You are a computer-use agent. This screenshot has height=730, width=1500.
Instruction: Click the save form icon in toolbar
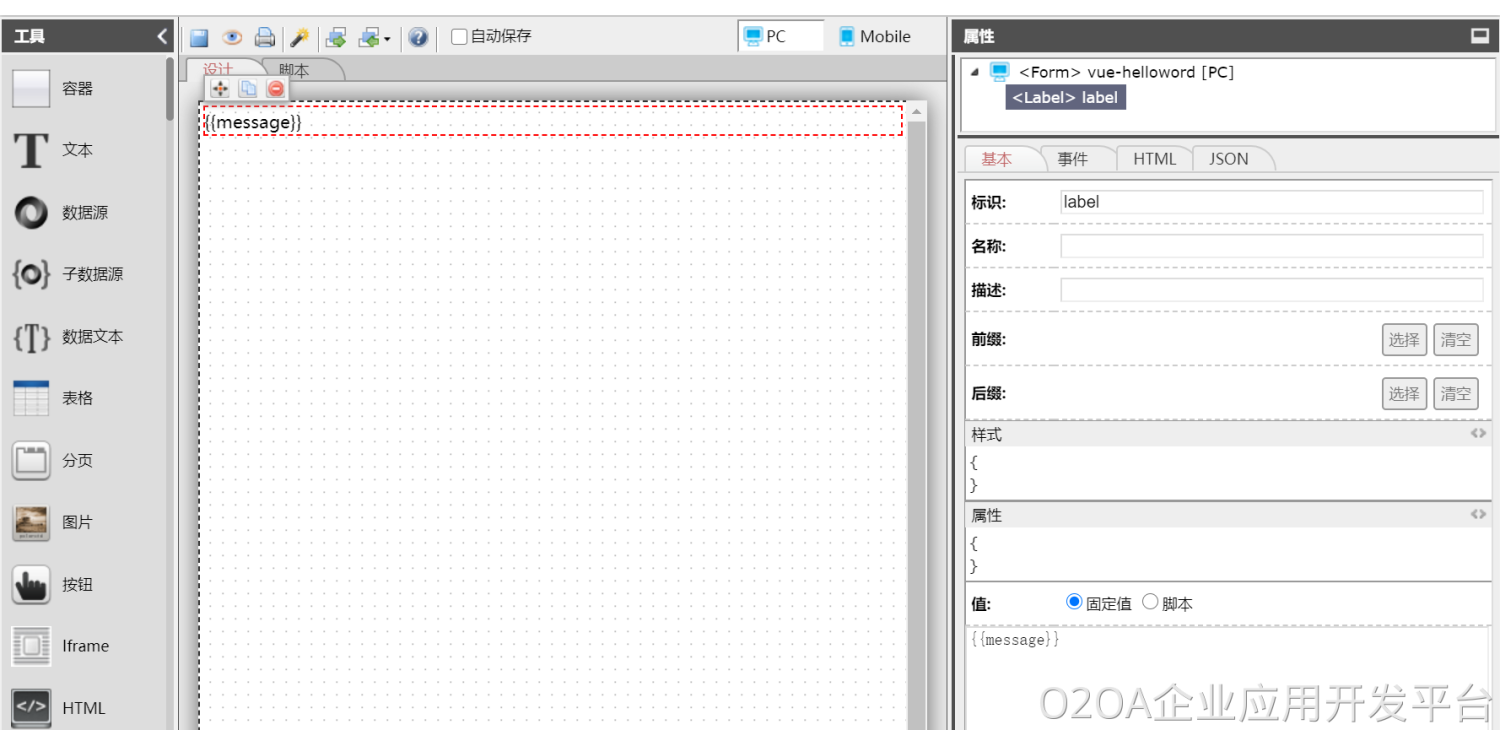pyautogui.click(x=199, y=38)
